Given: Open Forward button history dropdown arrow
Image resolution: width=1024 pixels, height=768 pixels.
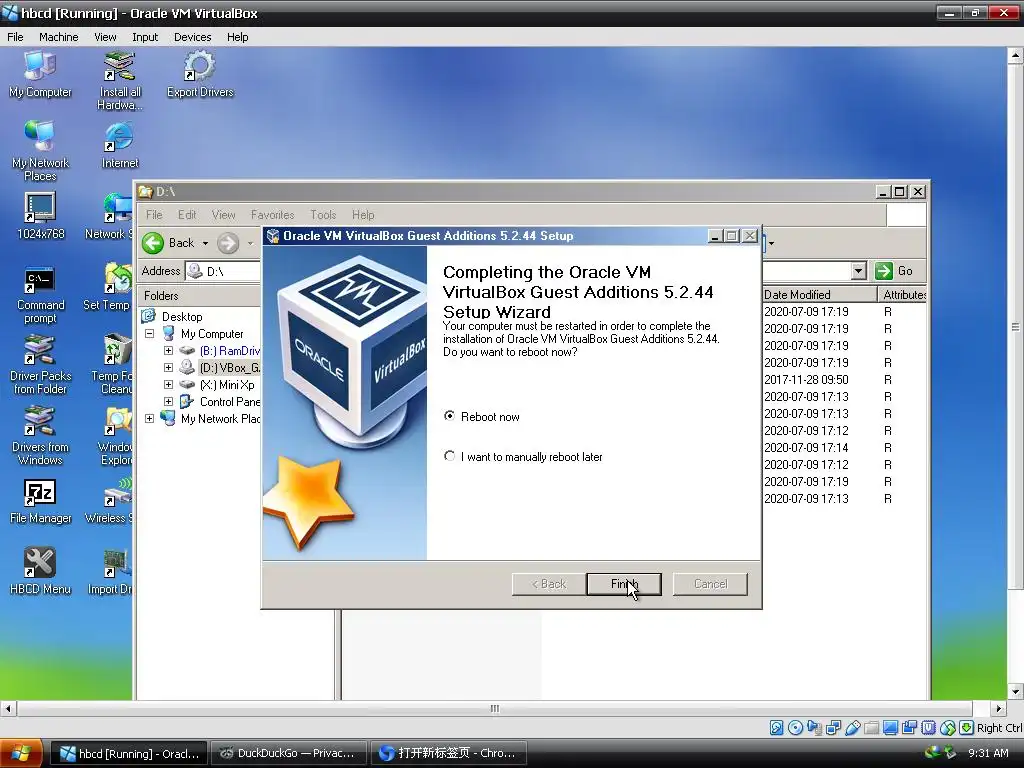Looking at the screenshot, I should pos(250,244).
